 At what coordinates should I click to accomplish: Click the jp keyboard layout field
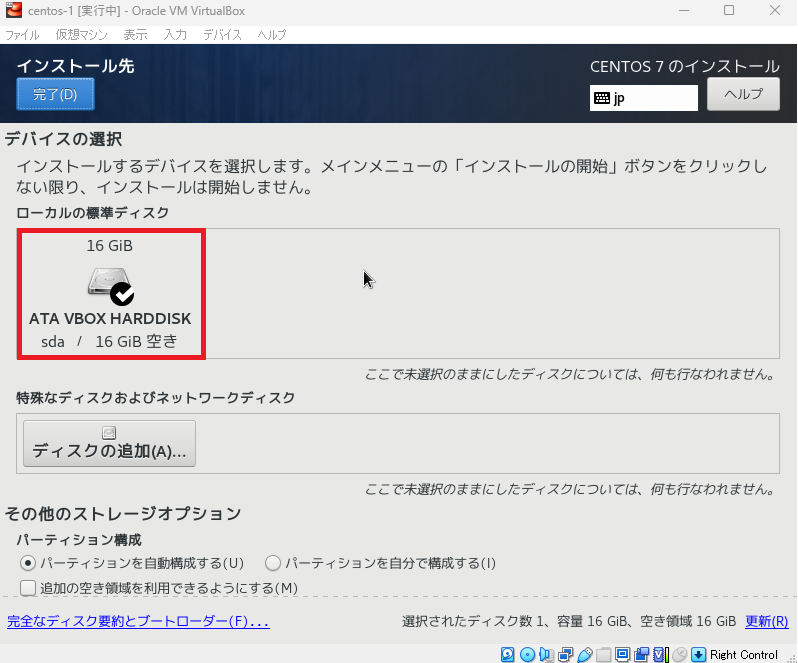(x=644, y=98)
